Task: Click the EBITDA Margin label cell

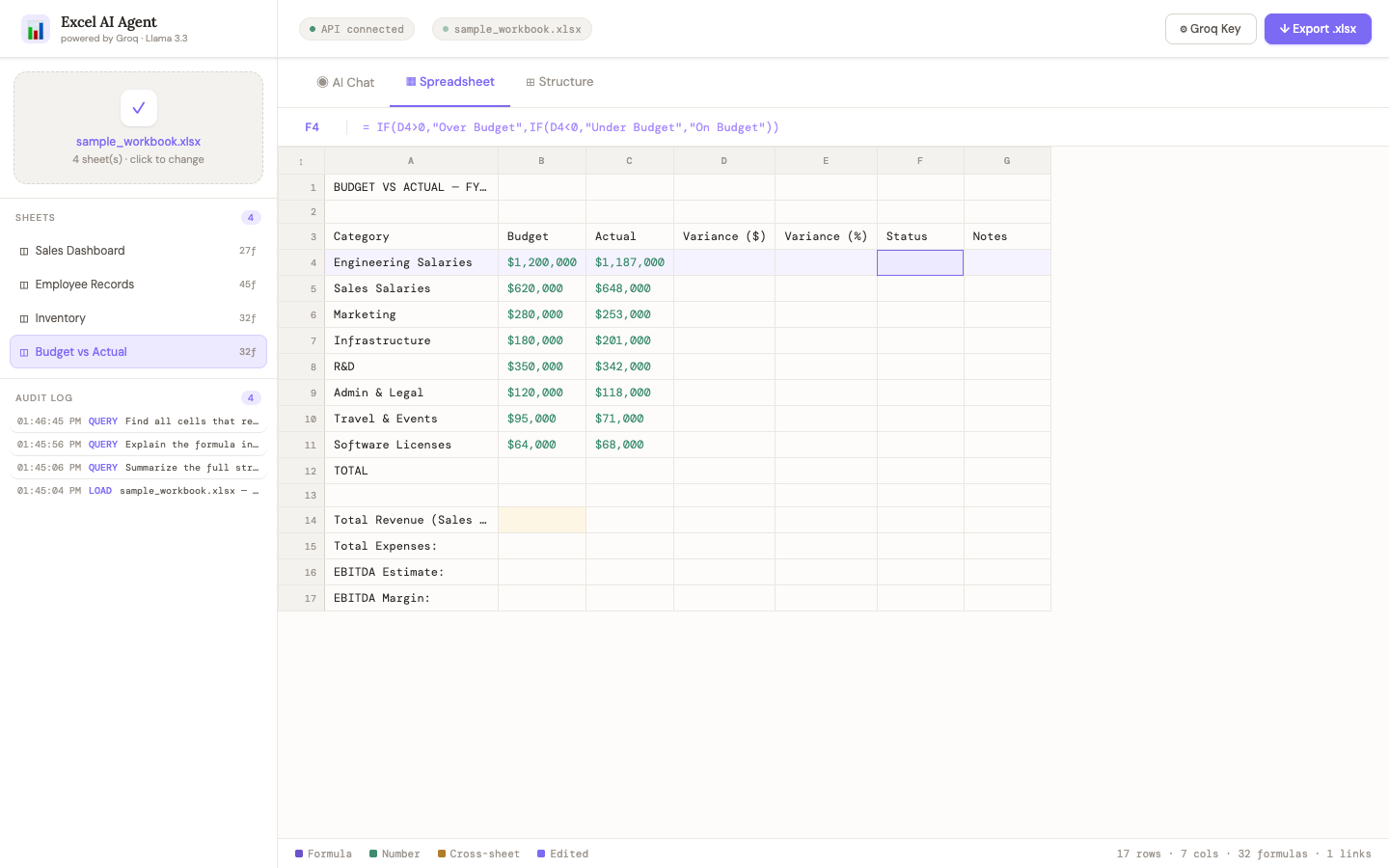Action: [x=411, y=598]
